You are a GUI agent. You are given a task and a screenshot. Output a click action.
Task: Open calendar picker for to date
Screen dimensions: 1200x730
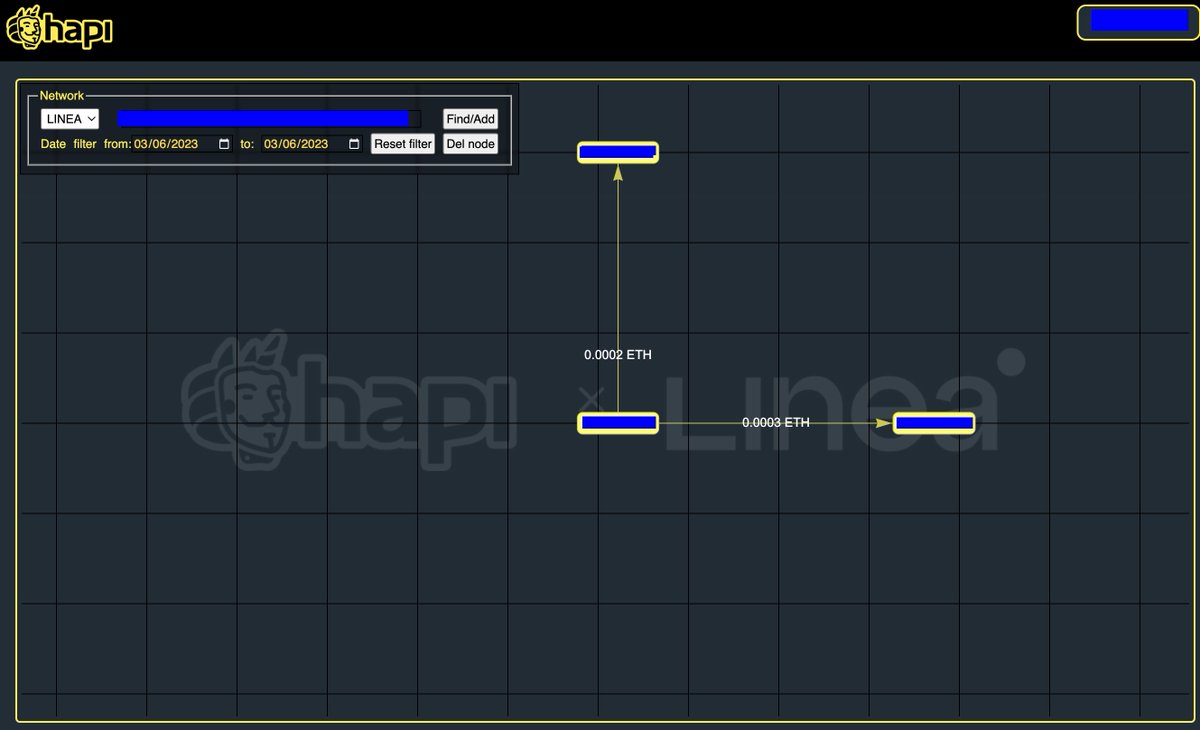[x=354, y=144]
